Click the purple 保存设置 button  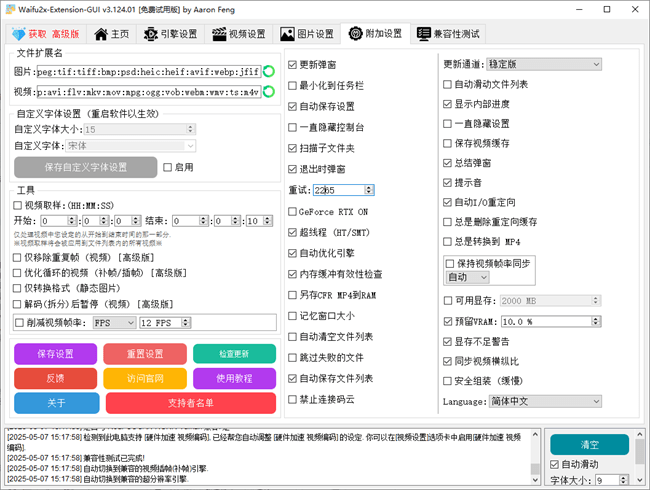click(x=54, y=354)
